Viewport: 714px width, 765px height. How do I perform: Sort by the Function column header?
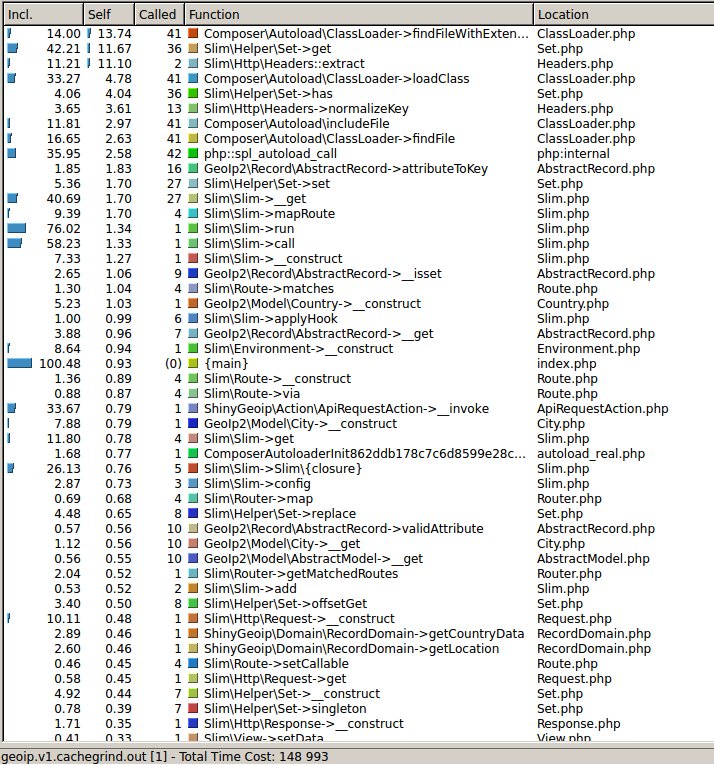coord(359,15)
